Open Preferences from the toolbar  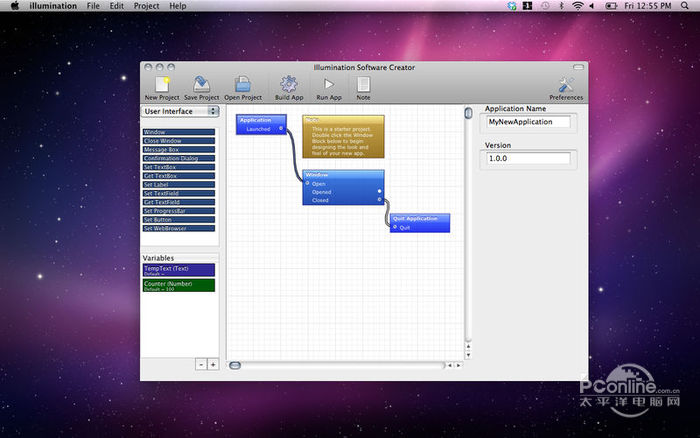(566, 85)
